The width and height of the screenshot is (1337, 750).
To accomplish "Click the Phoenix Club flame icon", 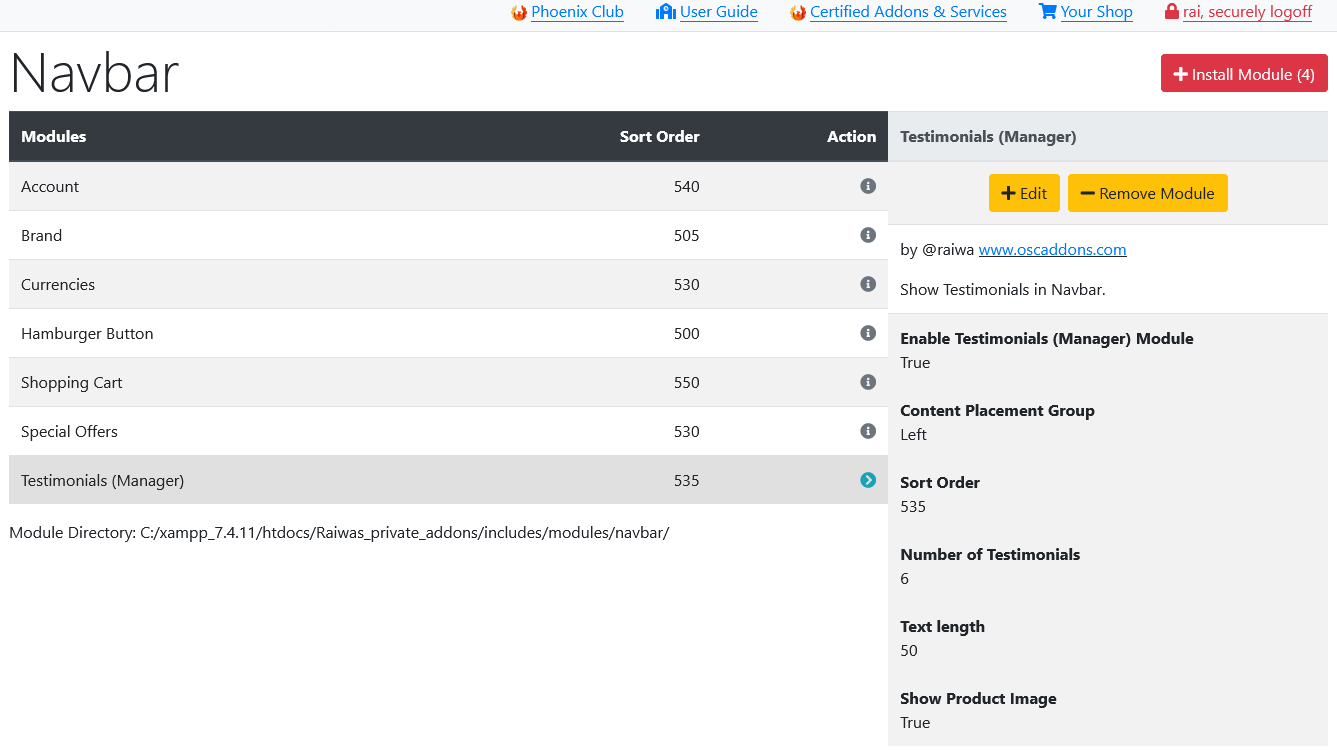I will click(x=519, y=13).
